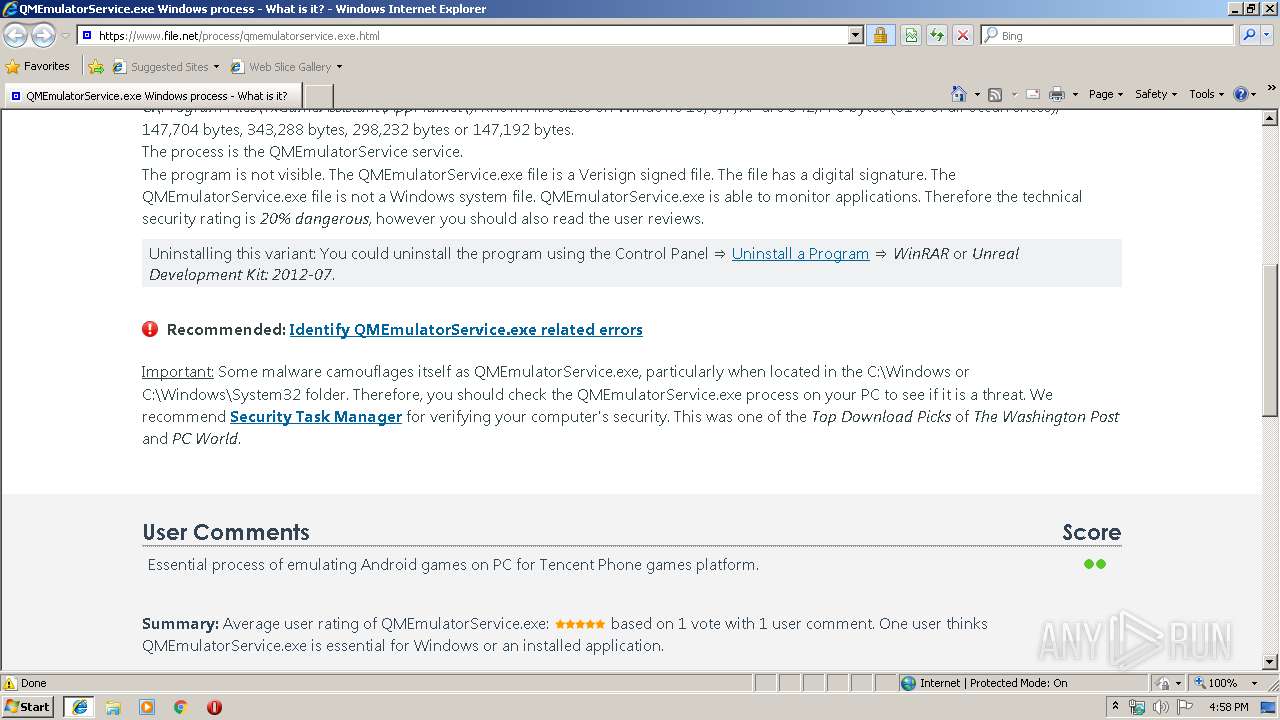Stop loading with the red X button
The image size is (1280, 720).
point(962,35)
